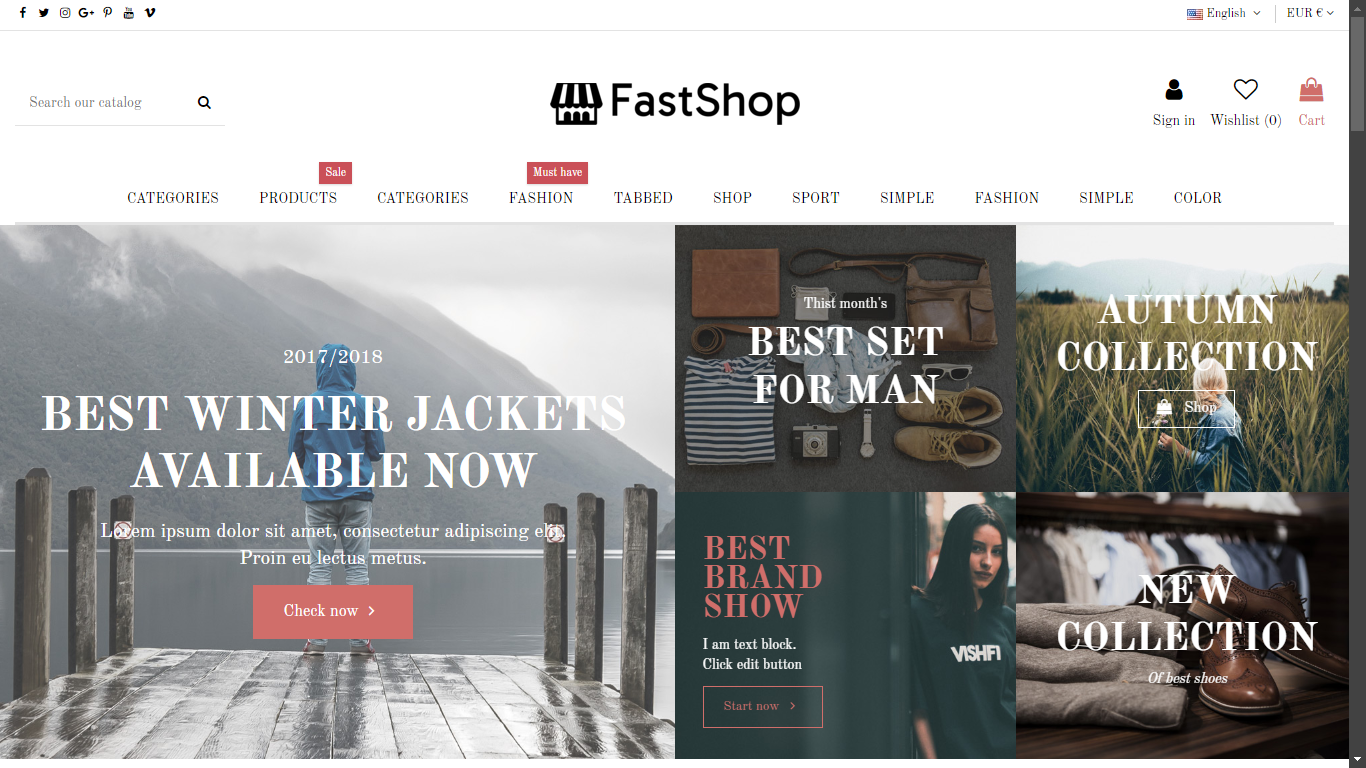Image resolution: width=1366 pixels, height=768 pixels.
Task: Open the Google Plus social icon
Action: 86,13
